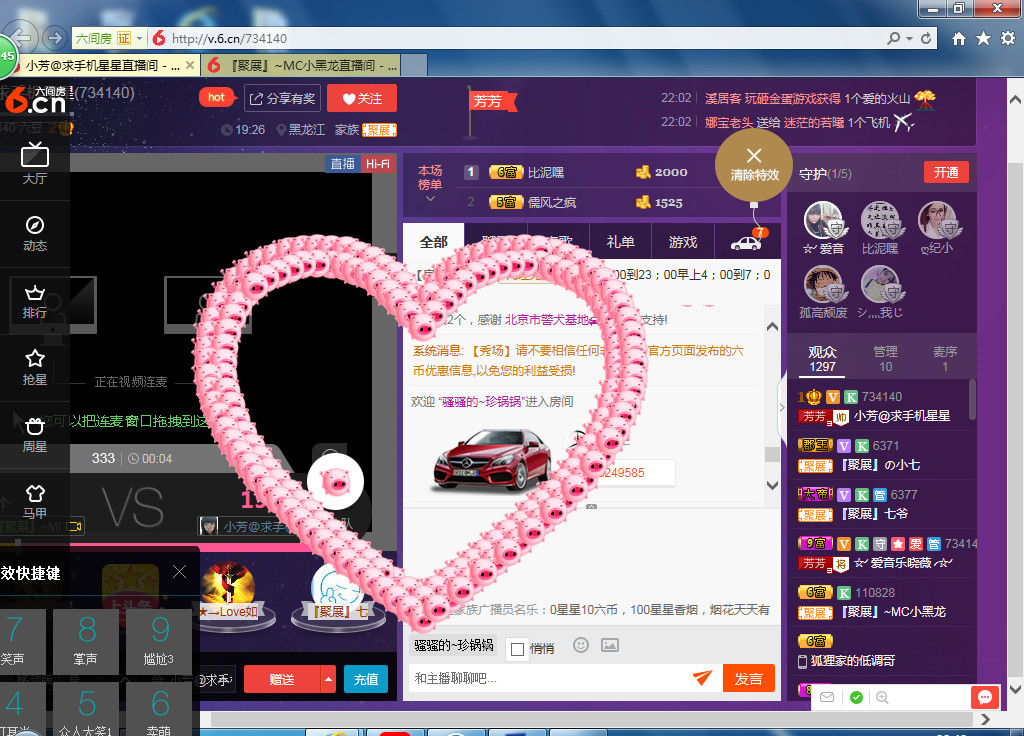Open the 大厅 lobby icon in sidebar
This screenshot has height=736, width=1024.
click(35, 163)
